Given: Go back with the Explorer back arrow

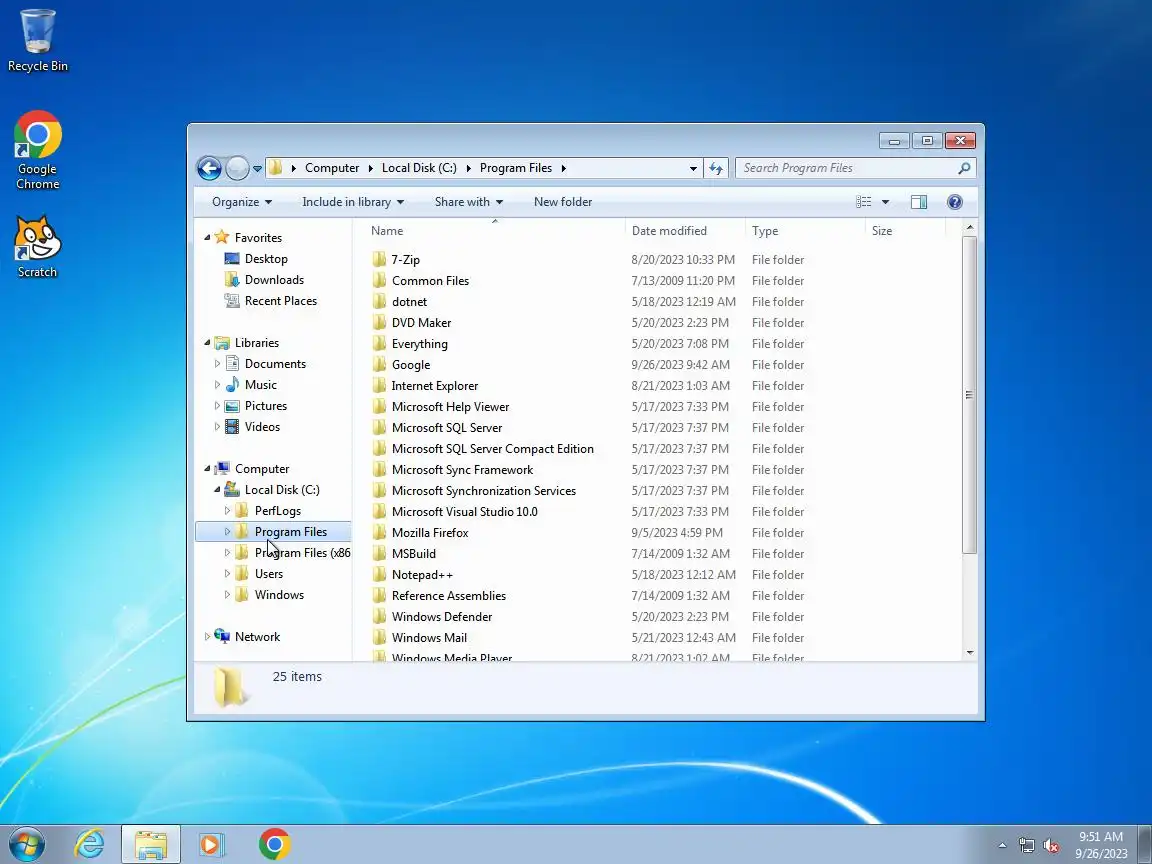Looking at the screenshot, I should tap(209, 168).
